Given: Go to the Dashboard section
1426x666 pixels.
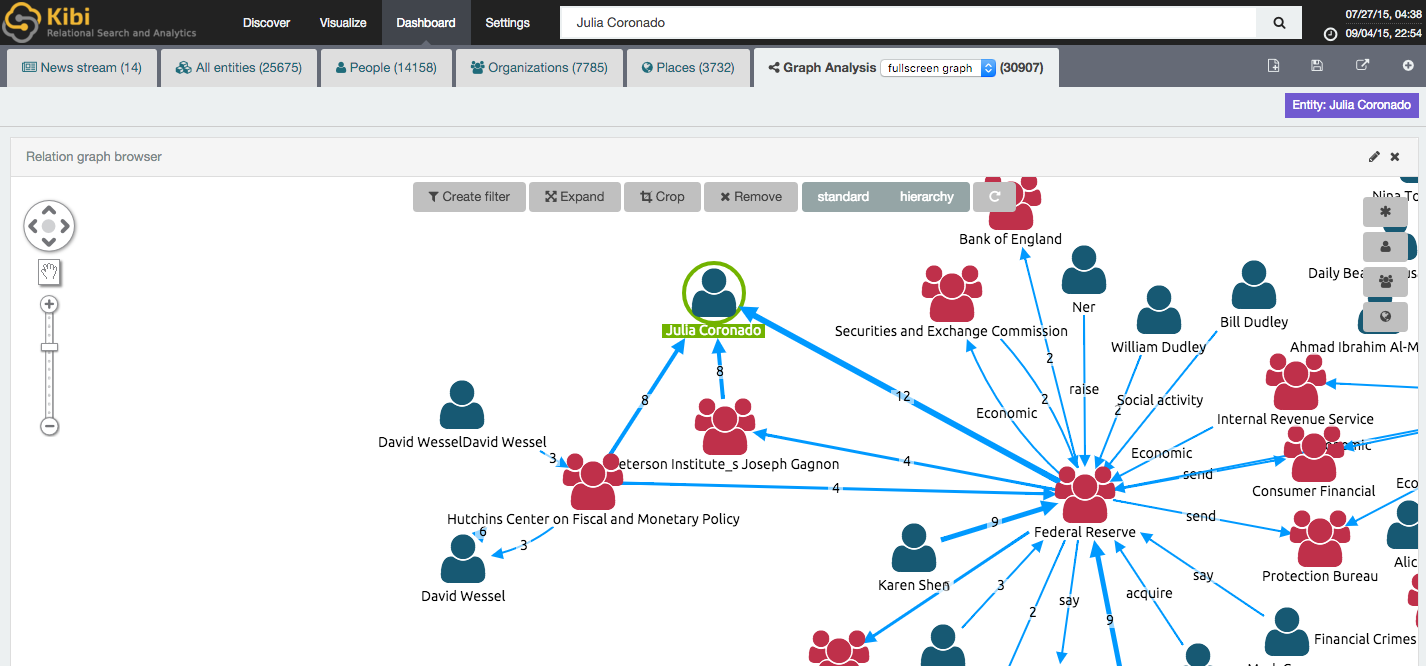Looking at the screenshot, I should pyautogui.click(x=426, y=22).
